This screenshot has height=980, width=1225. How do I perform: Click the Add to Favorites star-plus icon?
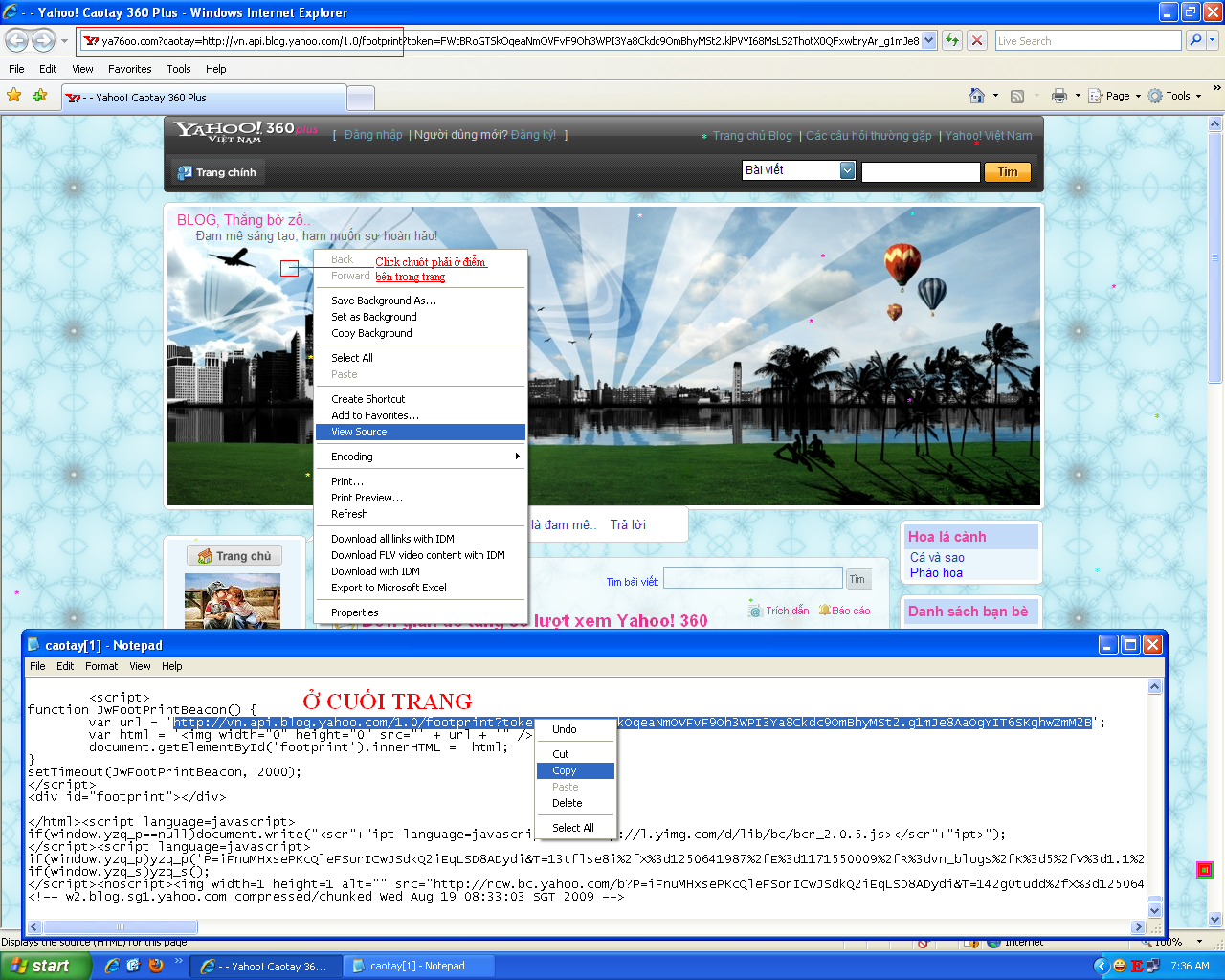(x=39, y=96)
